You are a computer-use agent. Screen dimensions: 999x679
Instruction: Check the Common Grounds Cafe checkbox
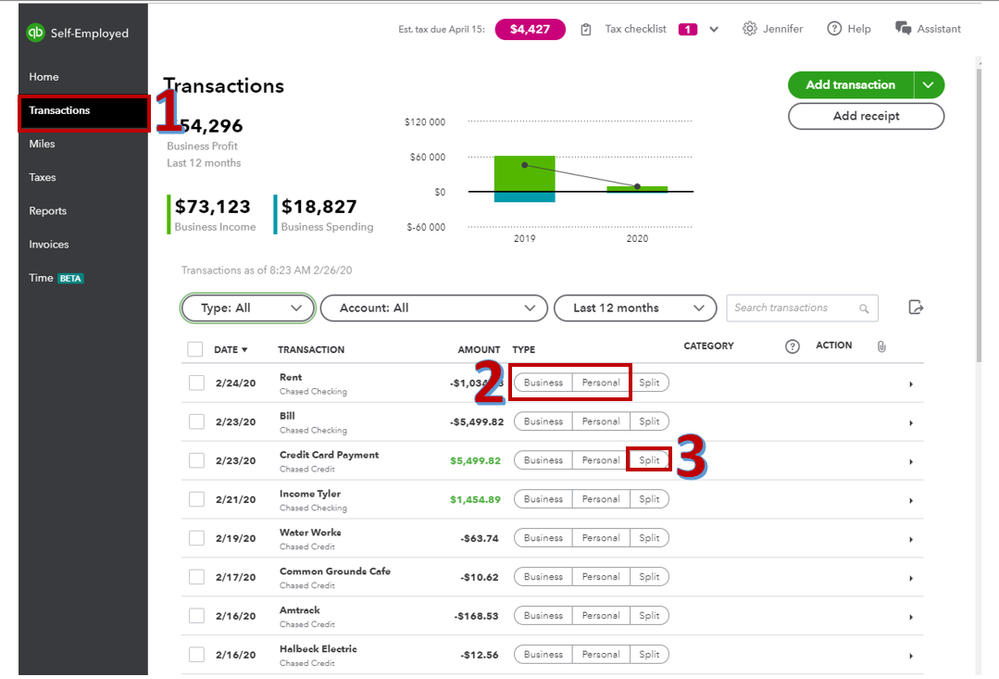pyautogui.click(x=196, y=577)
